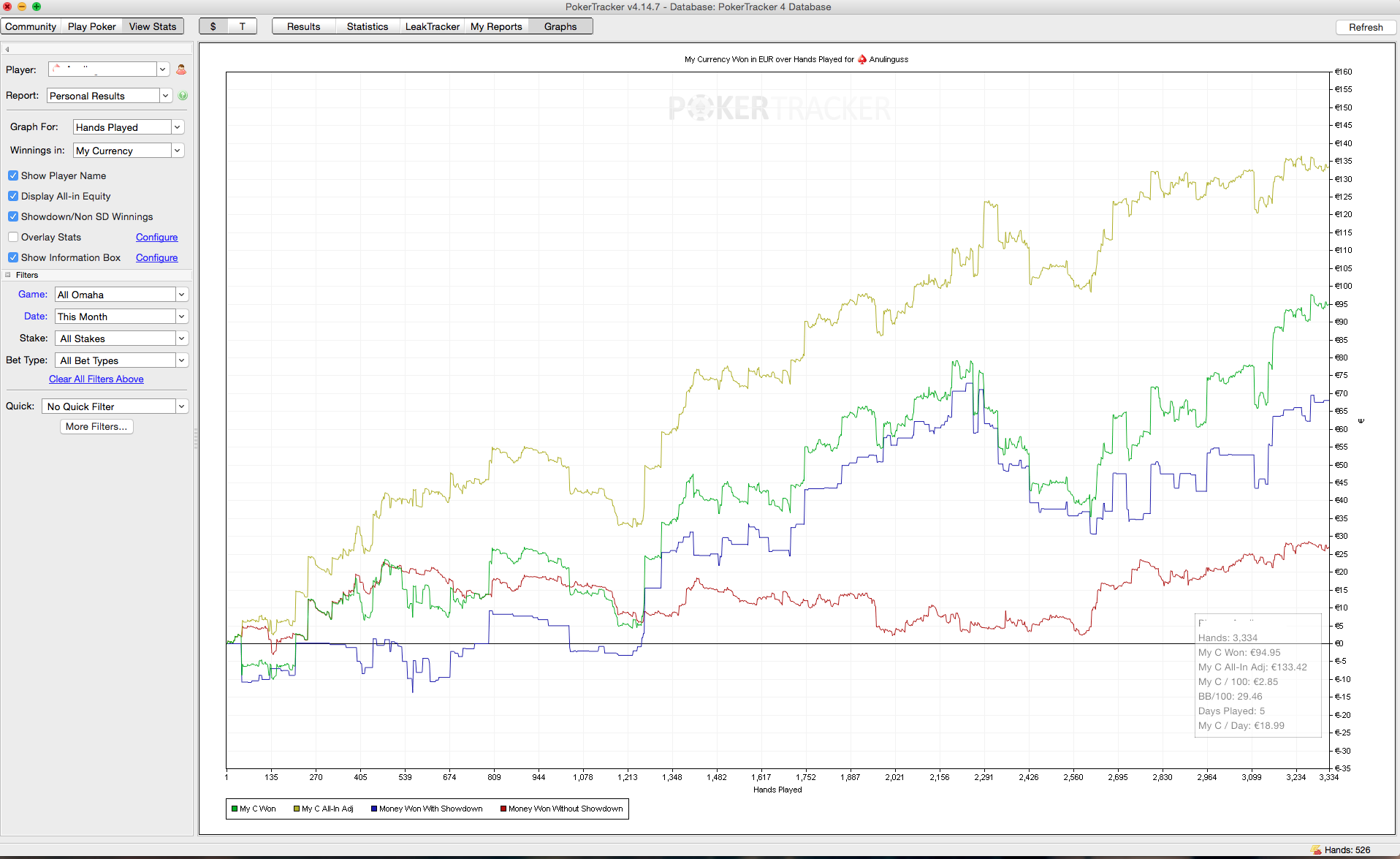This screenshot has width=1400, height=859.
Task: Switch to the Community tab
Action: pyautogui.click(x=31, y=26)
